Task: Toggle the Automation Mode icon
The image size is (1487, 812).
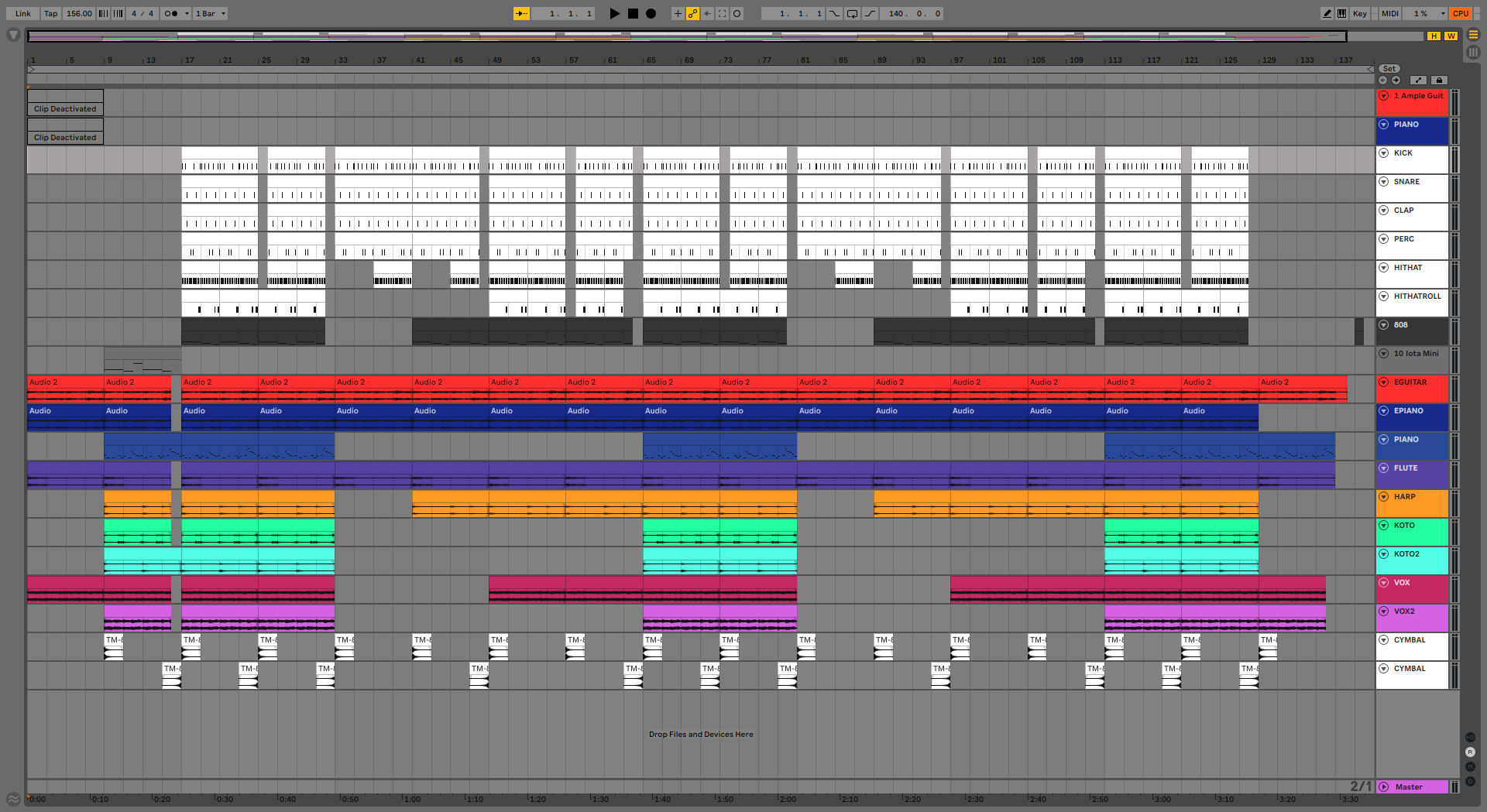Action: 1418,80
